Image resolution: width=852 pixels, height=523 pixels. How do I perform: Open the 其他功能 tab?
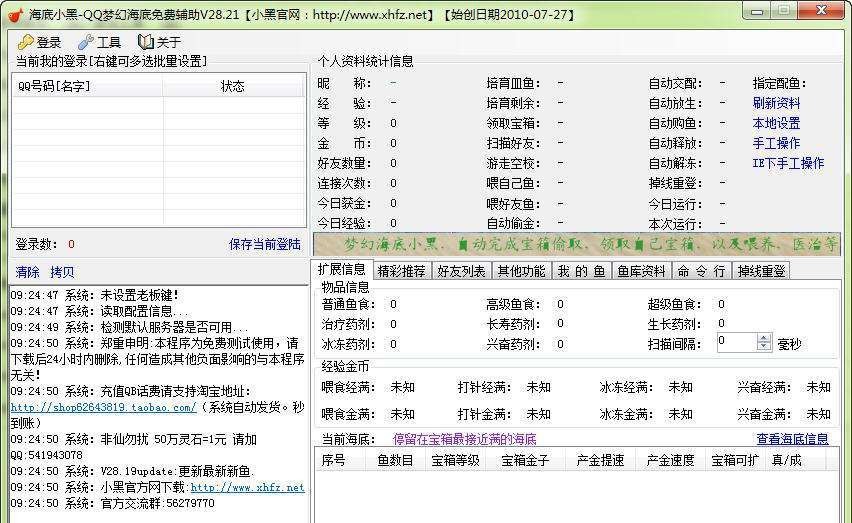[521, 270]
